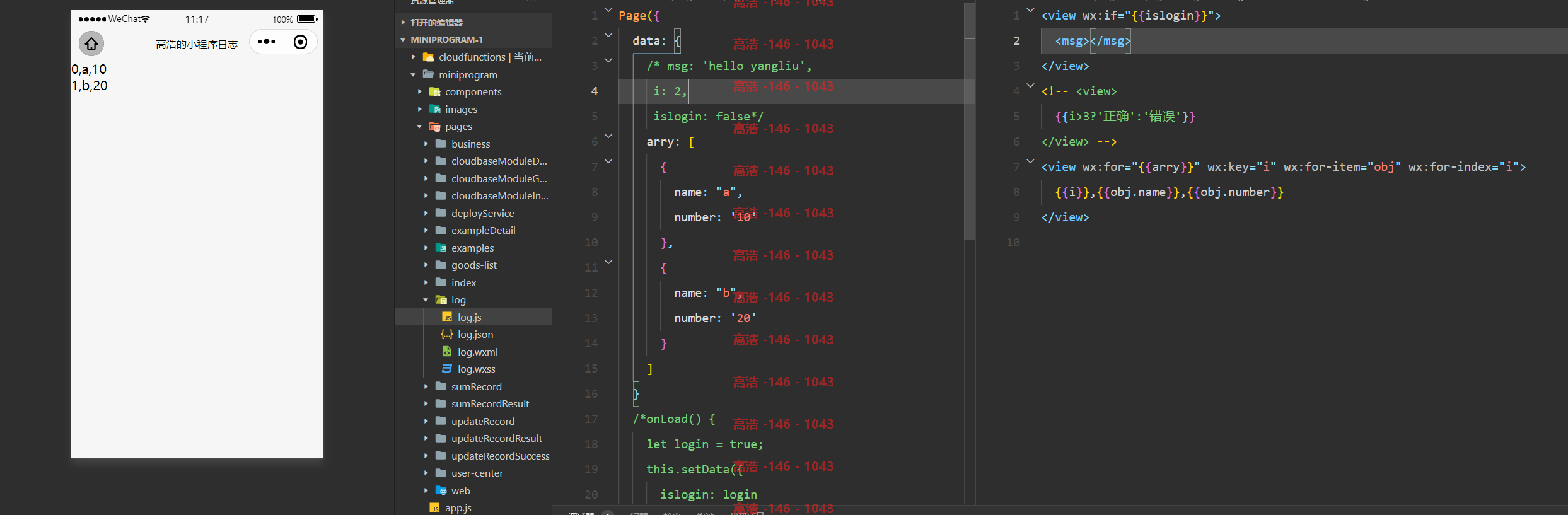The height and width of the screenshot is (515, 1568).
Task: Click the log.json braces icon
Action: pyautogui.click(x=447, y=334)
